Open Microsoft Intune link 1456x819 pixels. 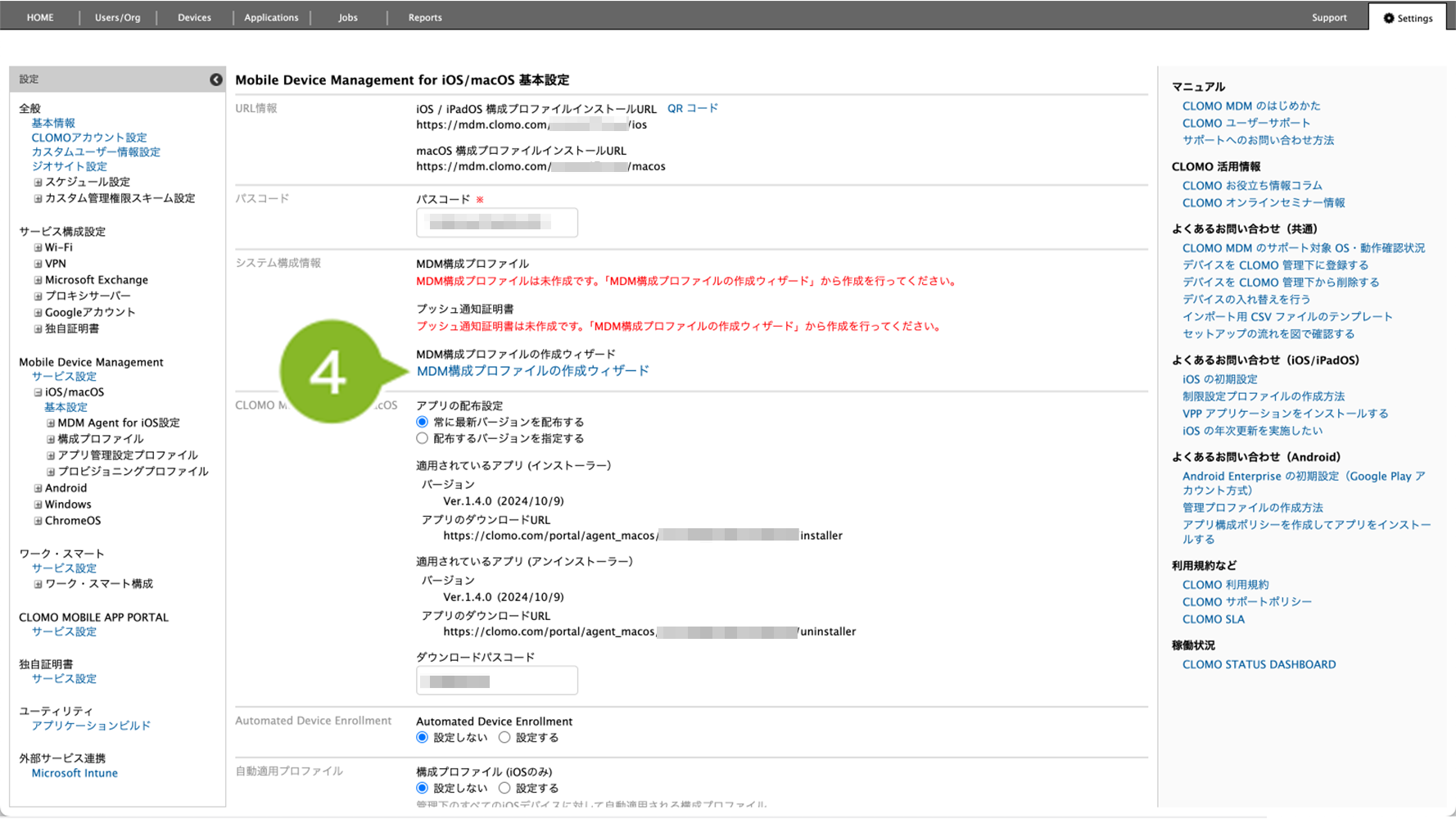pos(75,773)
